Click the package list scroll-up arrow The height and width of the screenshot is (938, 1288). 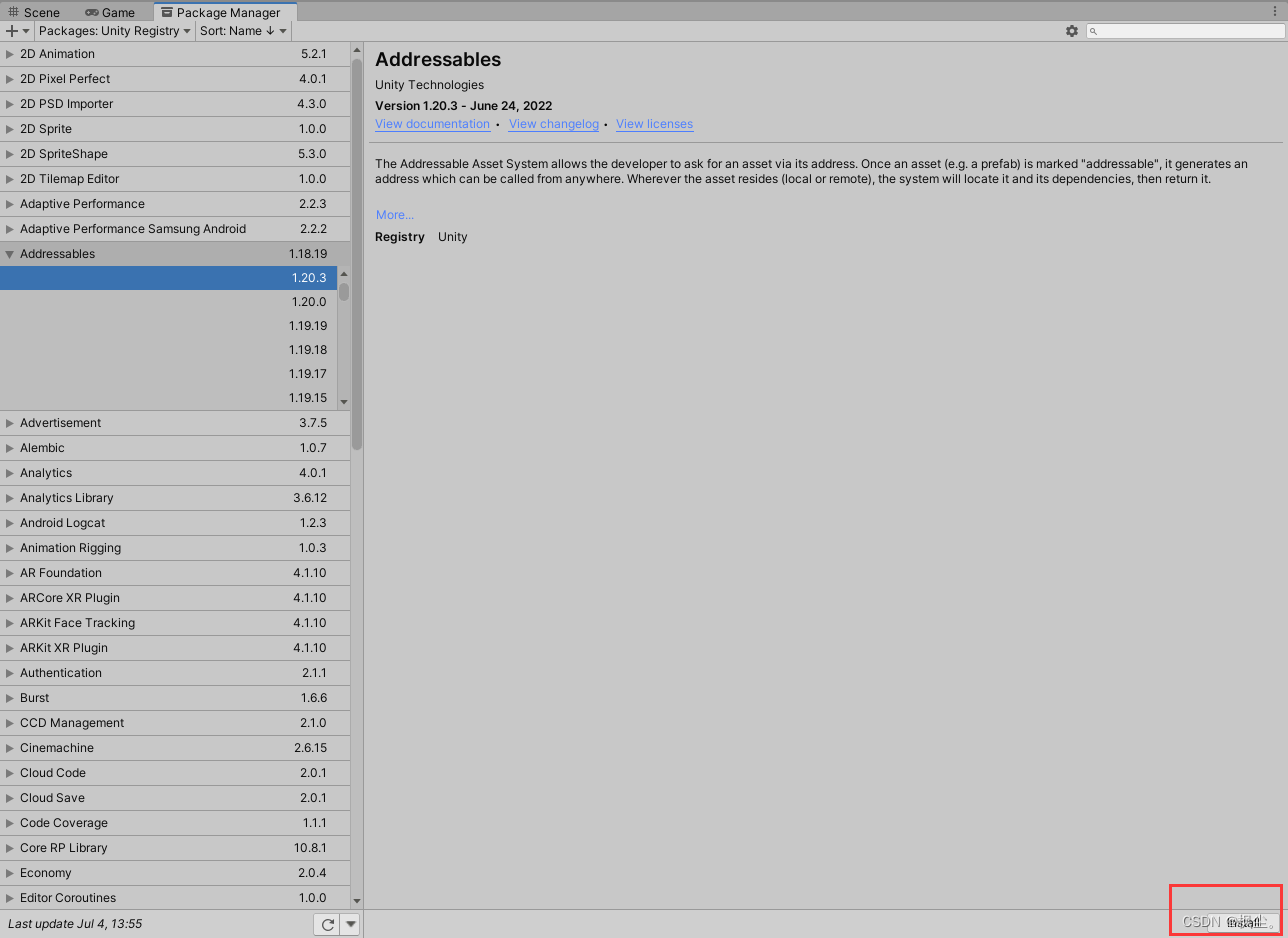357,49
